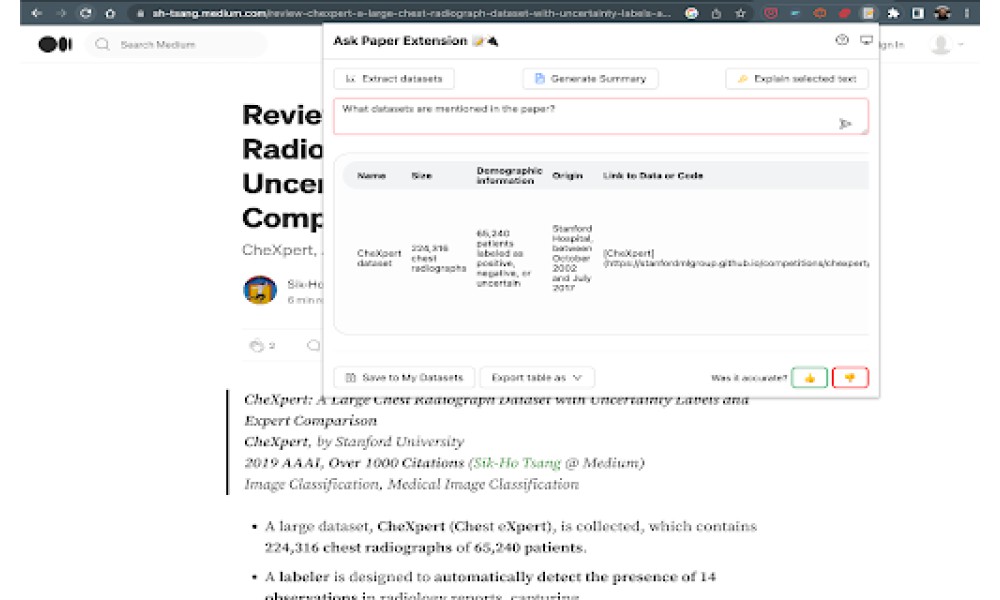Go forward in the browser
This screenshot has width=1000, height=600.
click(x=61, y=13)
